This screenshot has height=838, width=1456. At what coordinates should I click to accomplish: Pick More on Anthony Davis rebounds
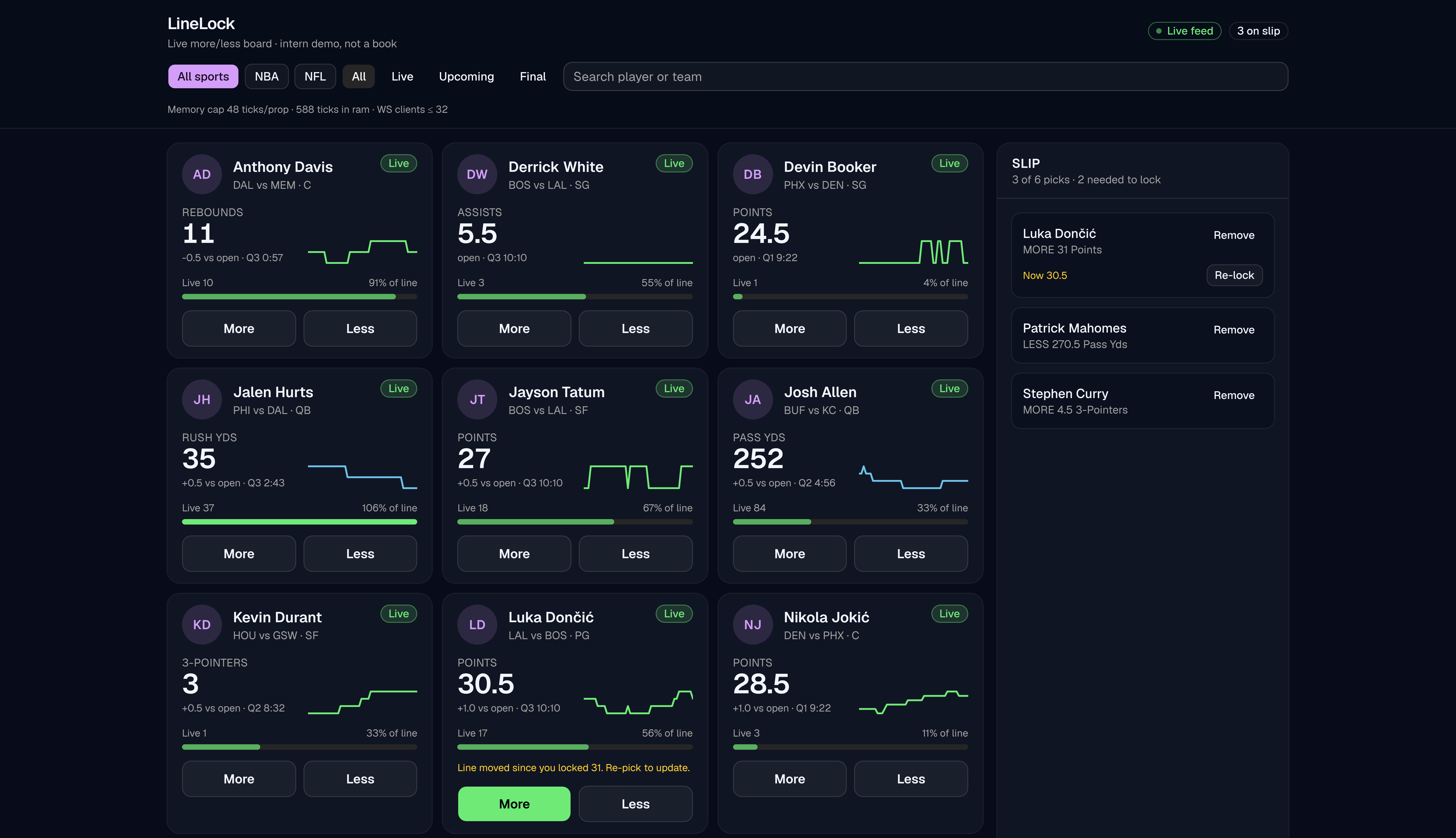[239, 329]
